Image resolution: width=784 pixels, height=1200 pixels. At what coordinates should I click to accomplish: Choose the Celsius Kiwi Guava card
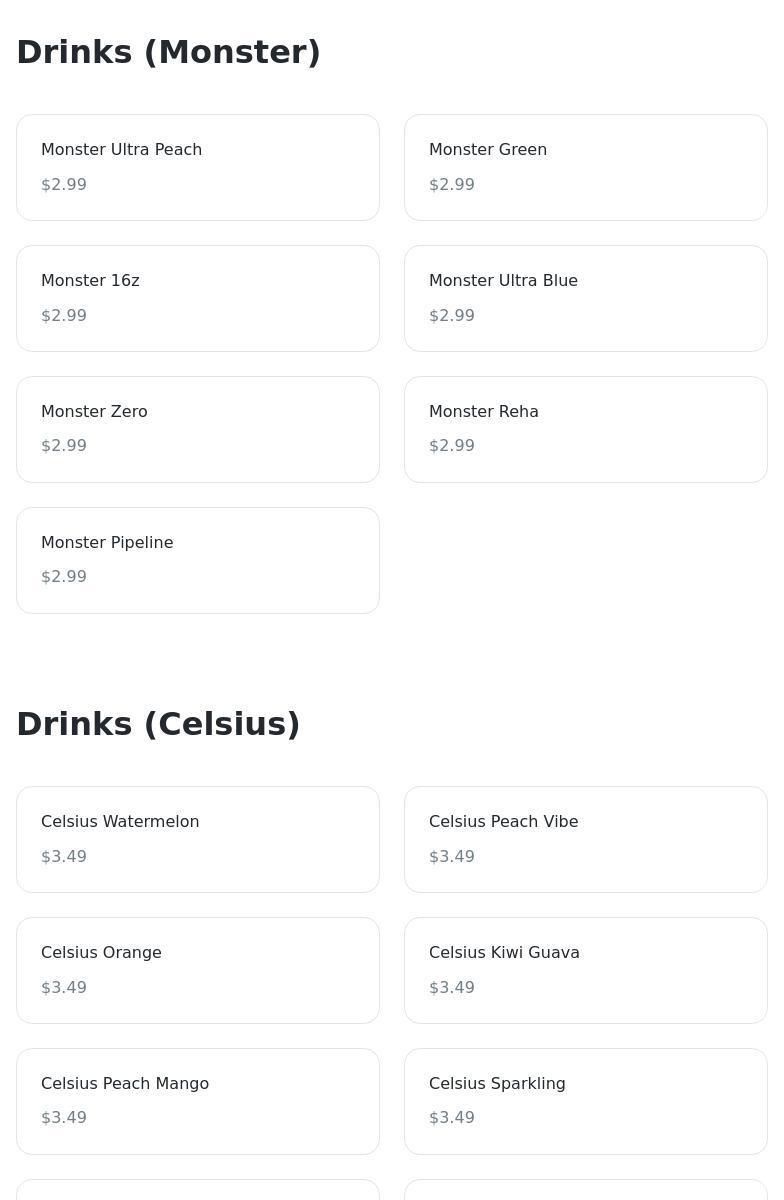click(x=585, y=970)
